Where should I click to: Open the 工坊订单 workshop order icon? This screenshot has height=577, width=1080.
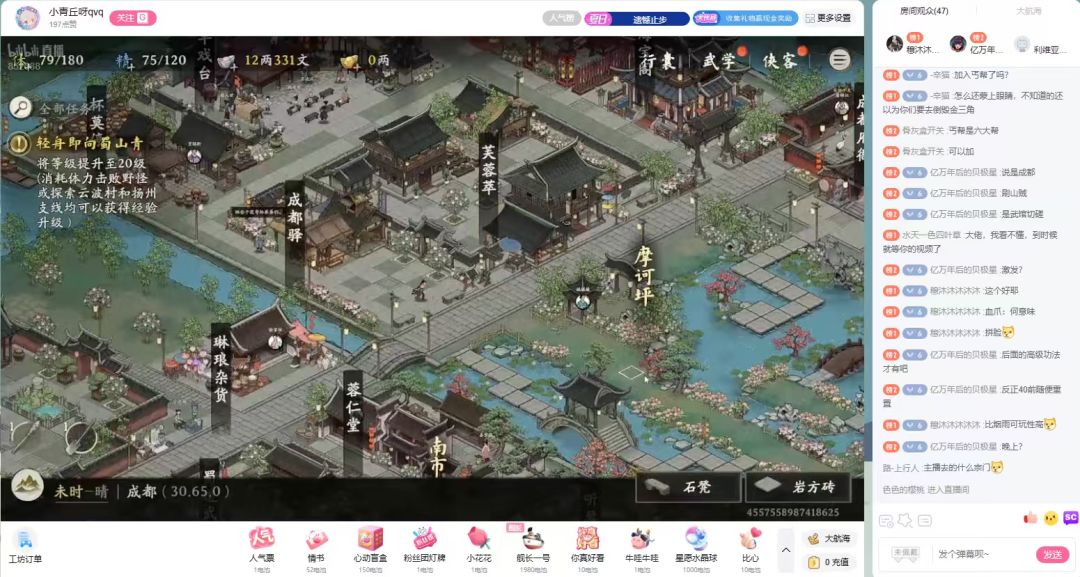tap(25, 547)
